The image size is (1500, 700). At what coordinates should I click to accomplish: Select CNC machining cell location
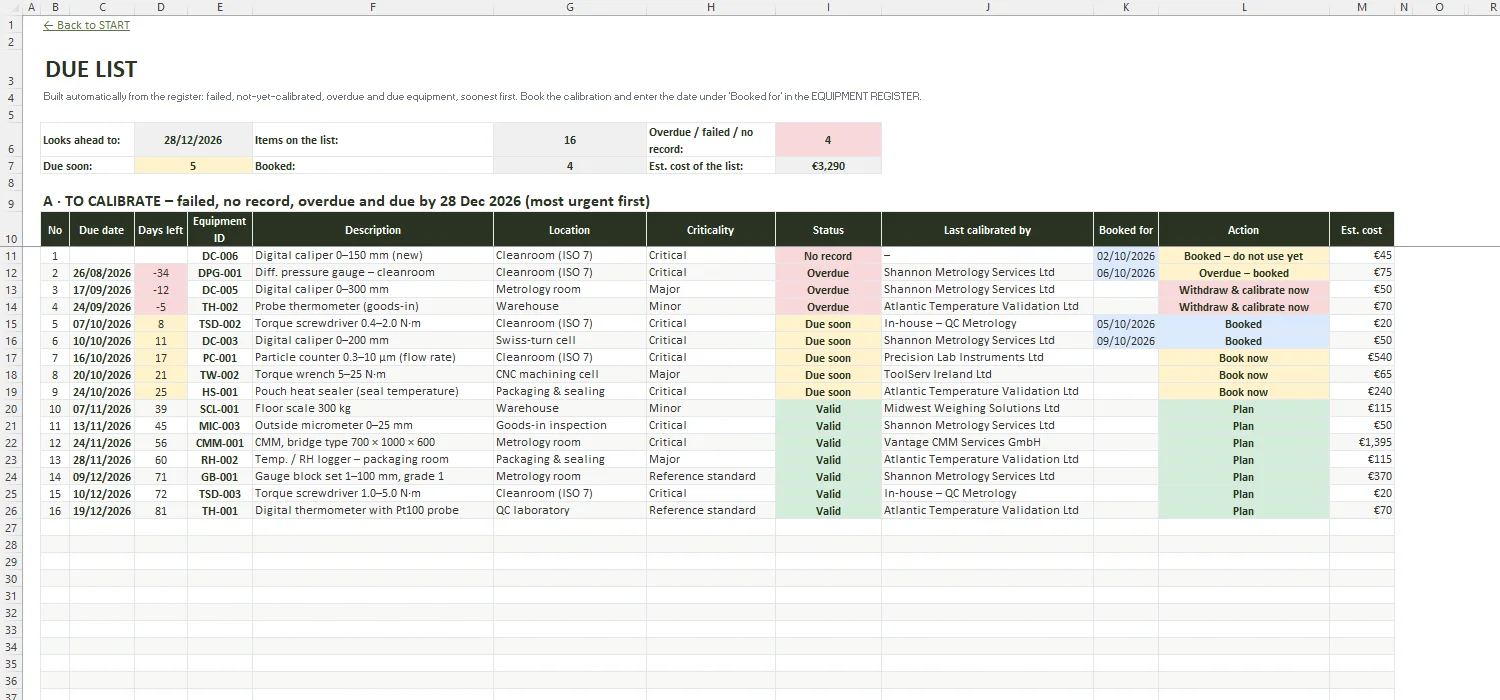[x=570, y=375]
